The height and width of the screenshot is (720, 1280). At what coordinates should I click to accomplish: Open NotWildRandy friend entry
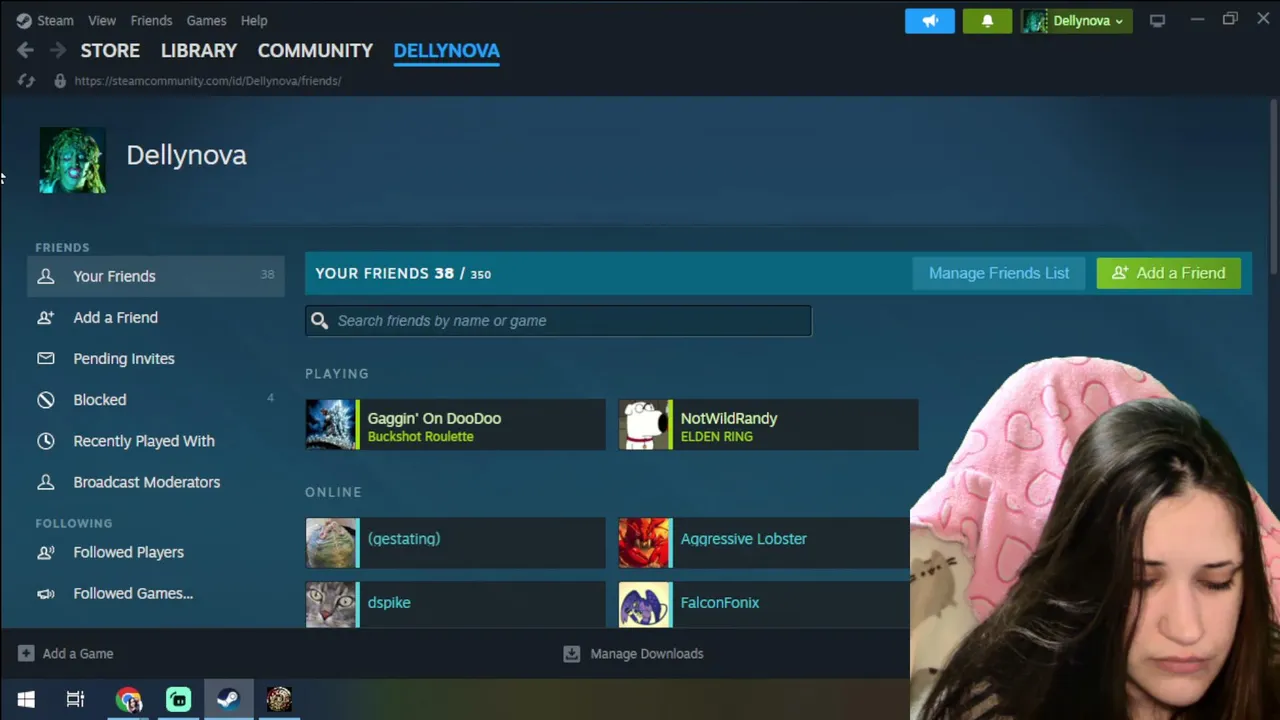(x=768, y=424)
